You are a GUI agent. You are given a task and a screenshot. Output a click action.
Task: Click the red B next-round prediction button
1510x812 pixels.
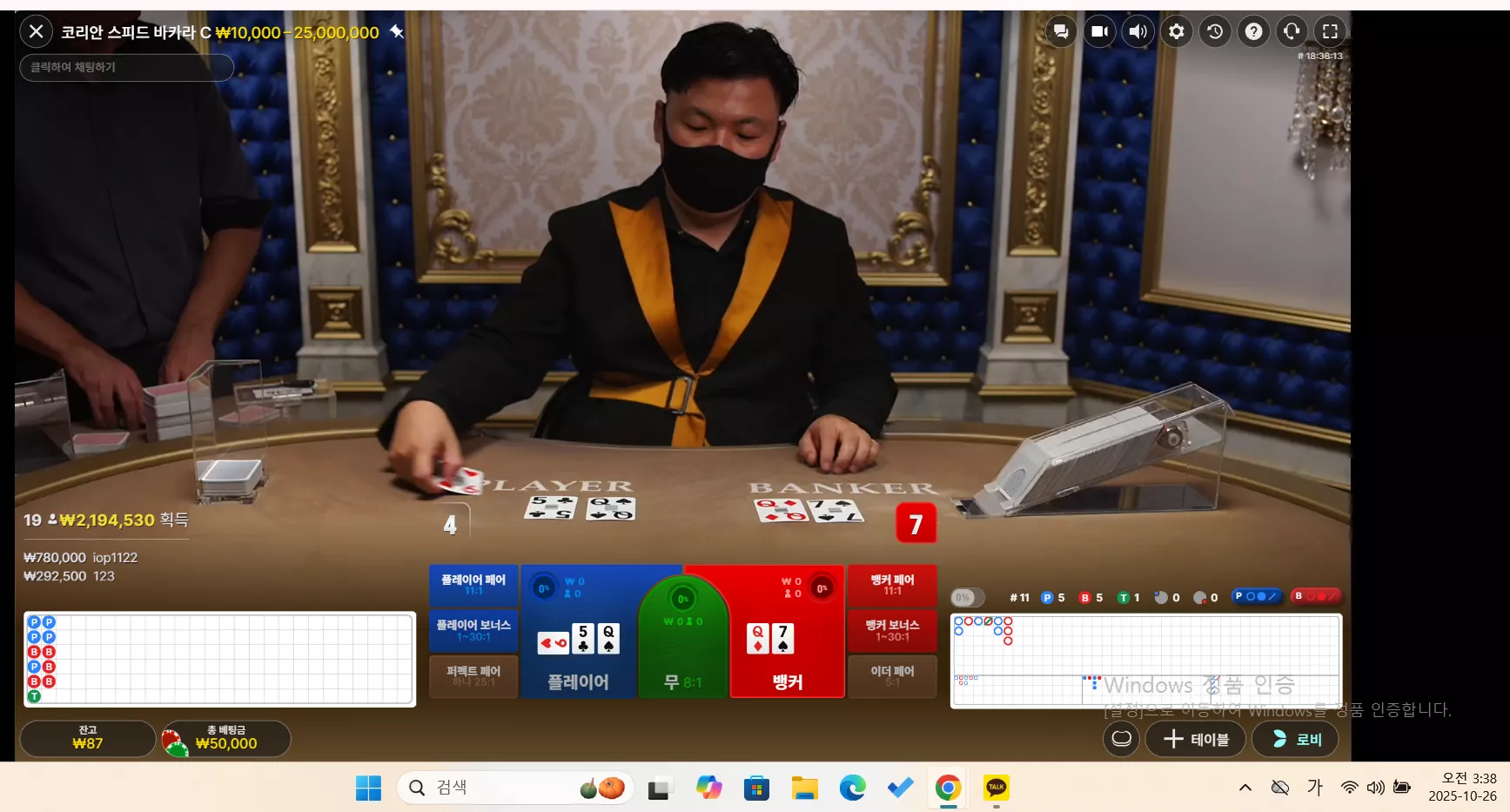[1315, 596]
